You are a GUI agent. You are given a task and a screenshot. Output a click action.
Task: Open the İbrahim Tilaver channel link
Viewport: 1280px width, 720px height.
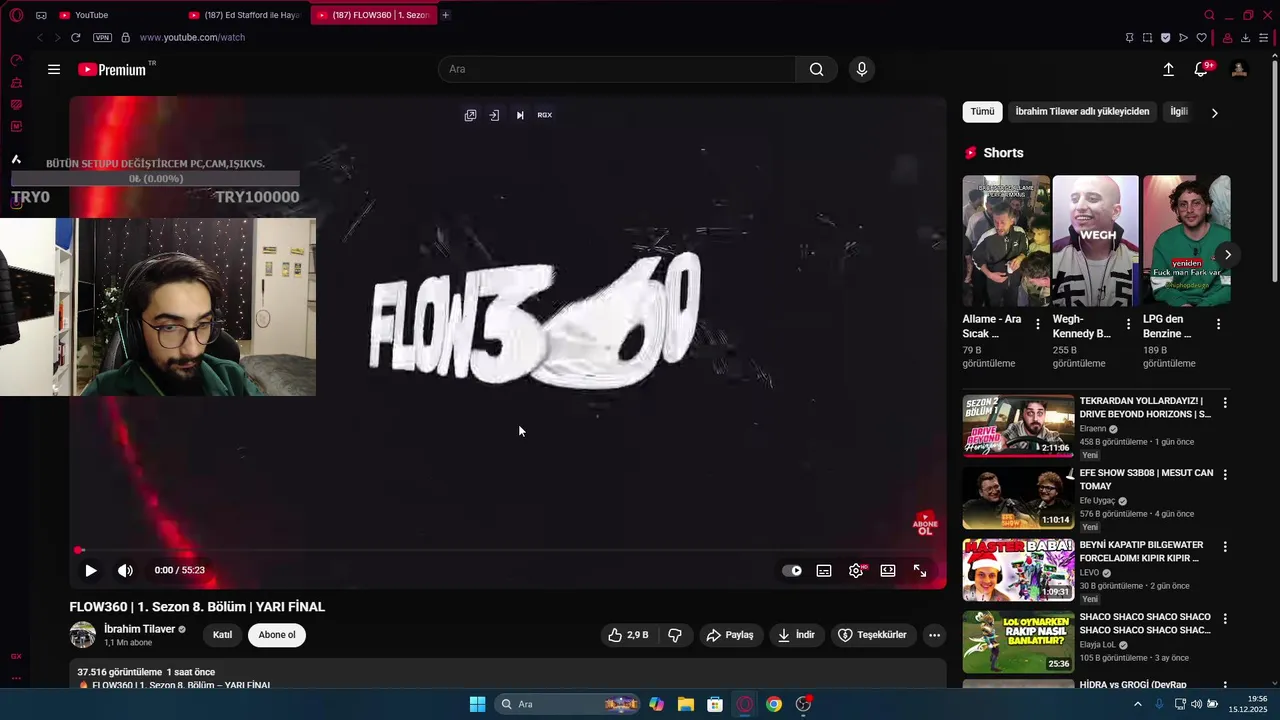tap(139, 629)
